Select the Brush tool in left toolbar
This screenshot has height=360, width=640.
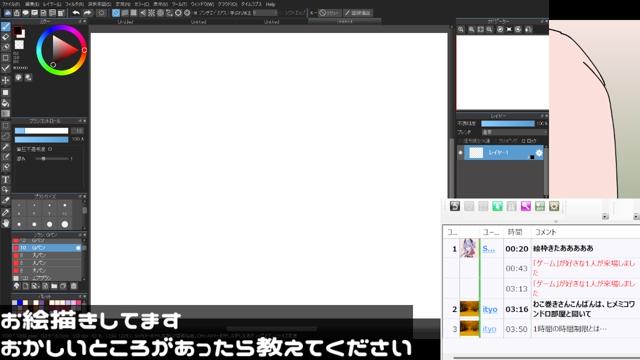coord(5,27)
